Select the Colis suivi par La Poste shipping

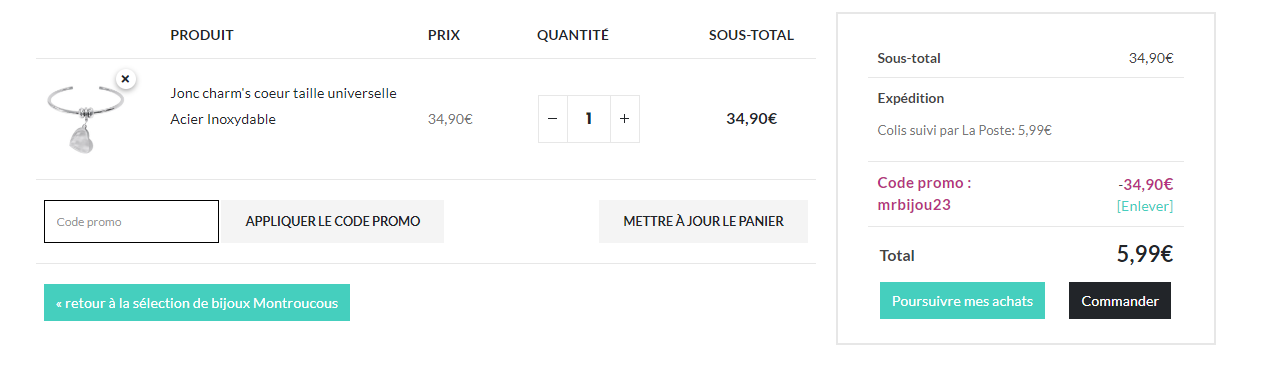pos(964,130)
